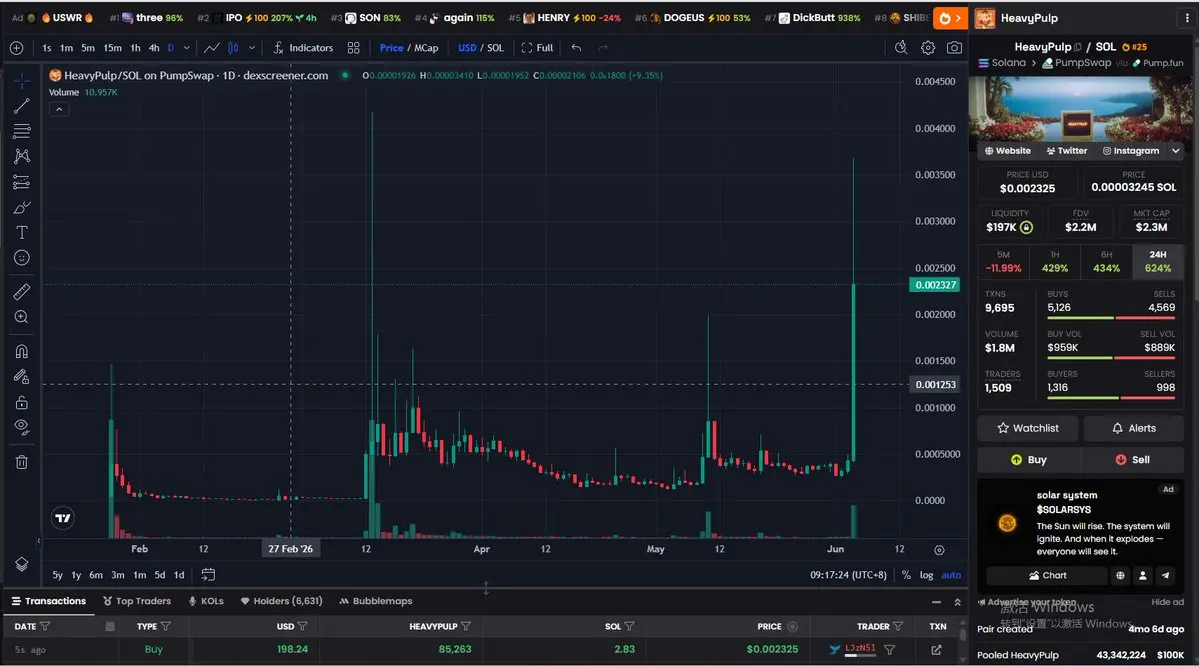Toggle stay in drawing mode
The image size is (1199, 666).
tap(21, 376)
